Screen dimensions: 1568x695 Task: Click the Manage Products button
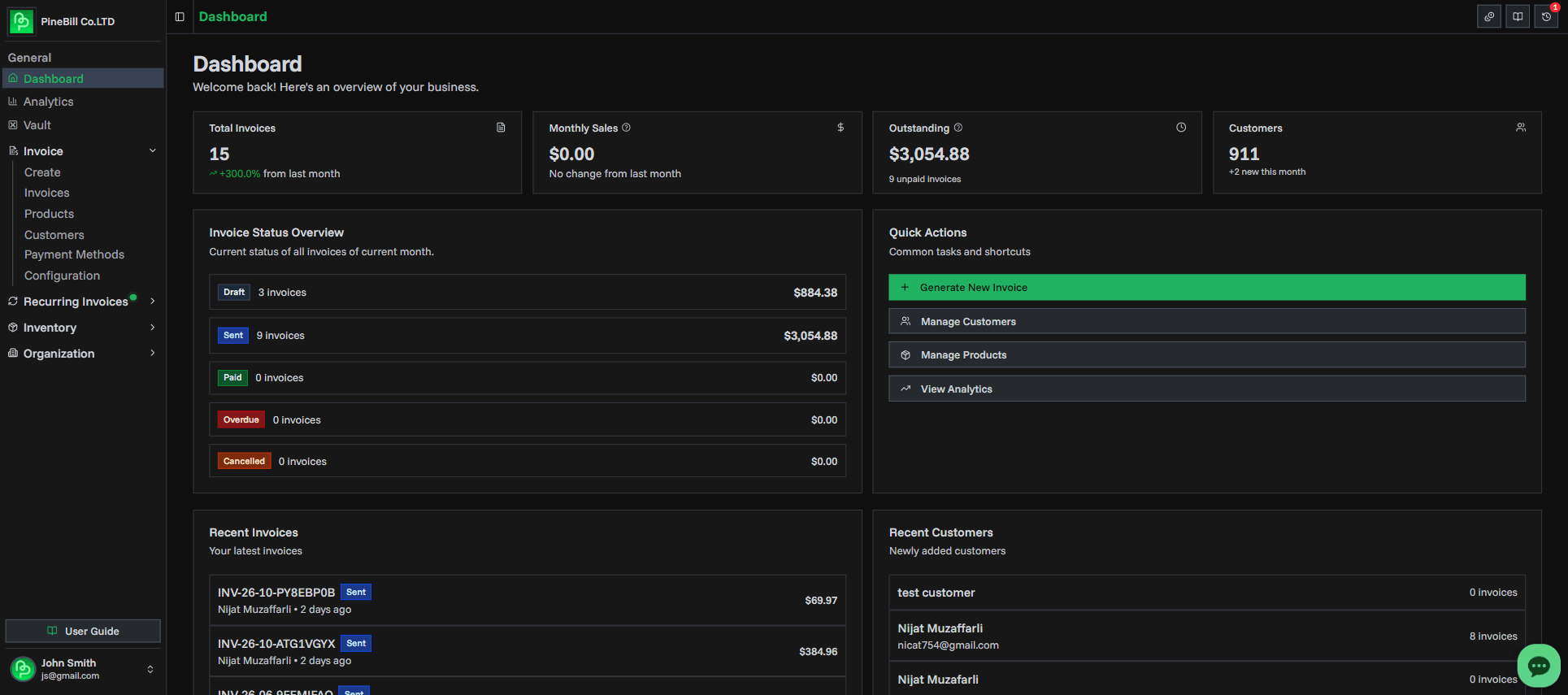tap(1207, 354)
